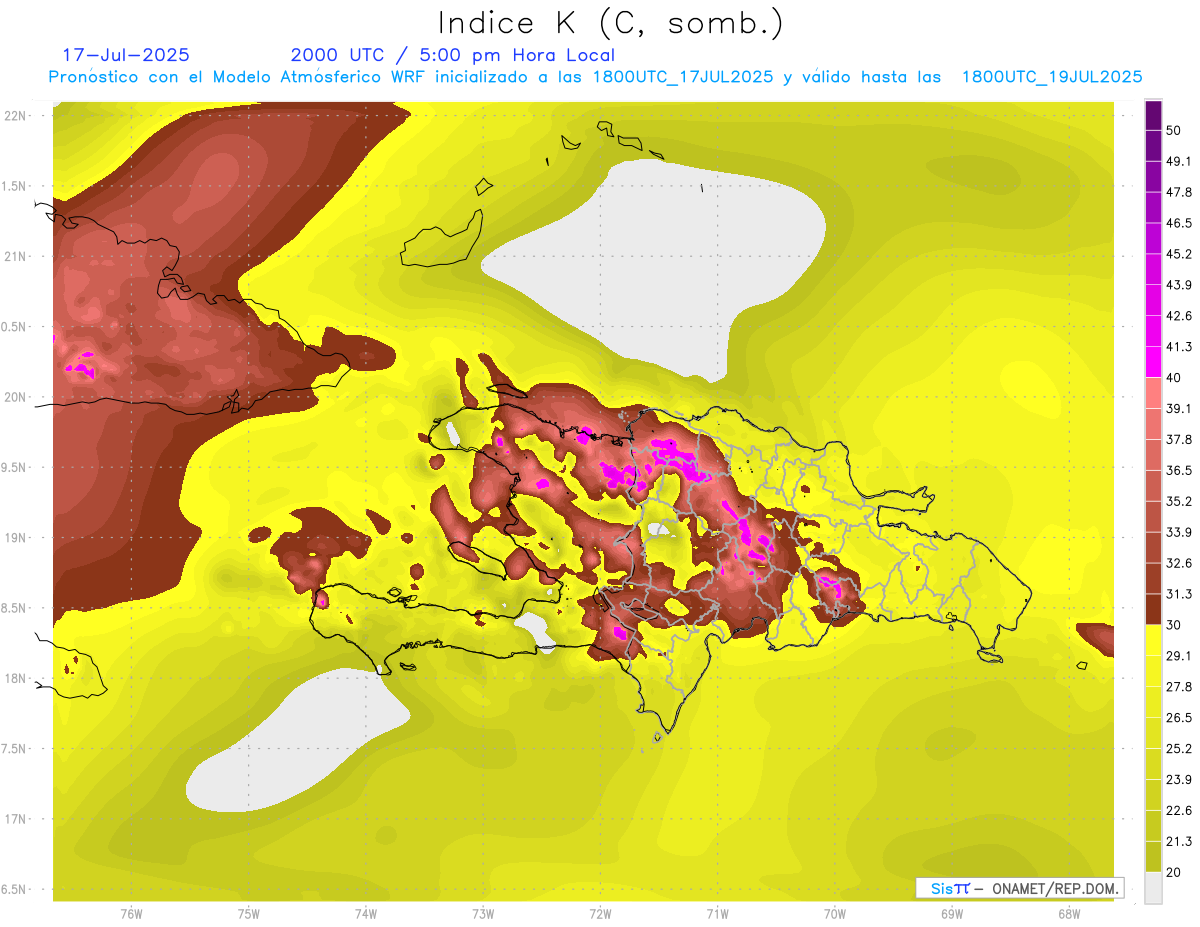Pick the gray swatch below 20 on colorbar
The image size is (1200, 927).
(1153, 888)
